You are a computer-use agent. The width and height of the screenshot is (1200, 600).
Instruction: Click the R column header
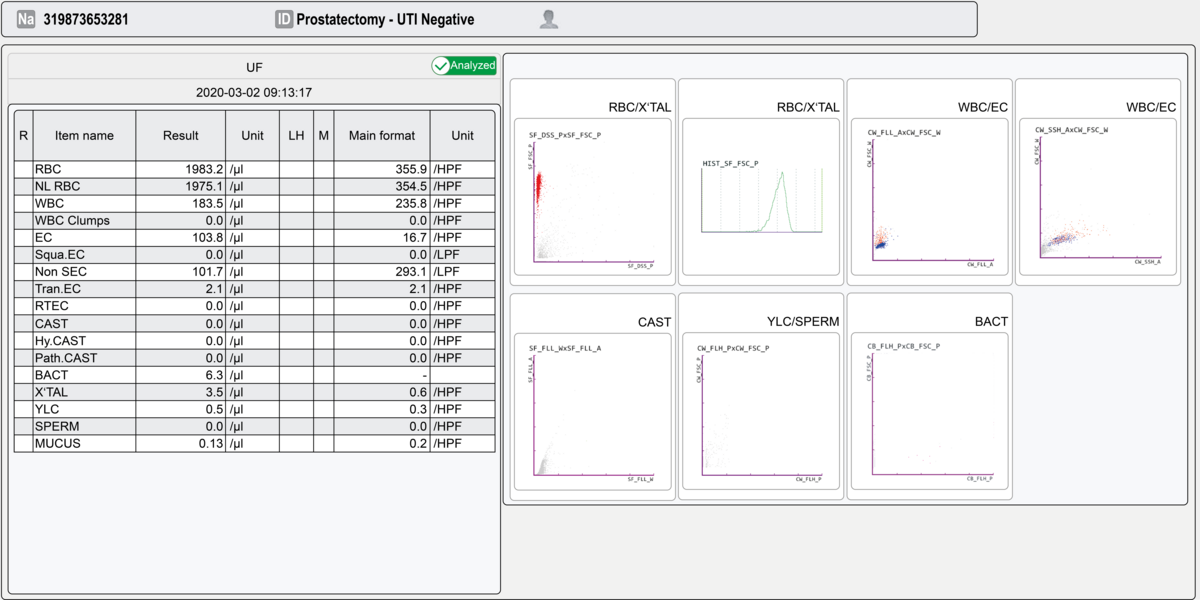pyautogui.click(x=23, y=135)
